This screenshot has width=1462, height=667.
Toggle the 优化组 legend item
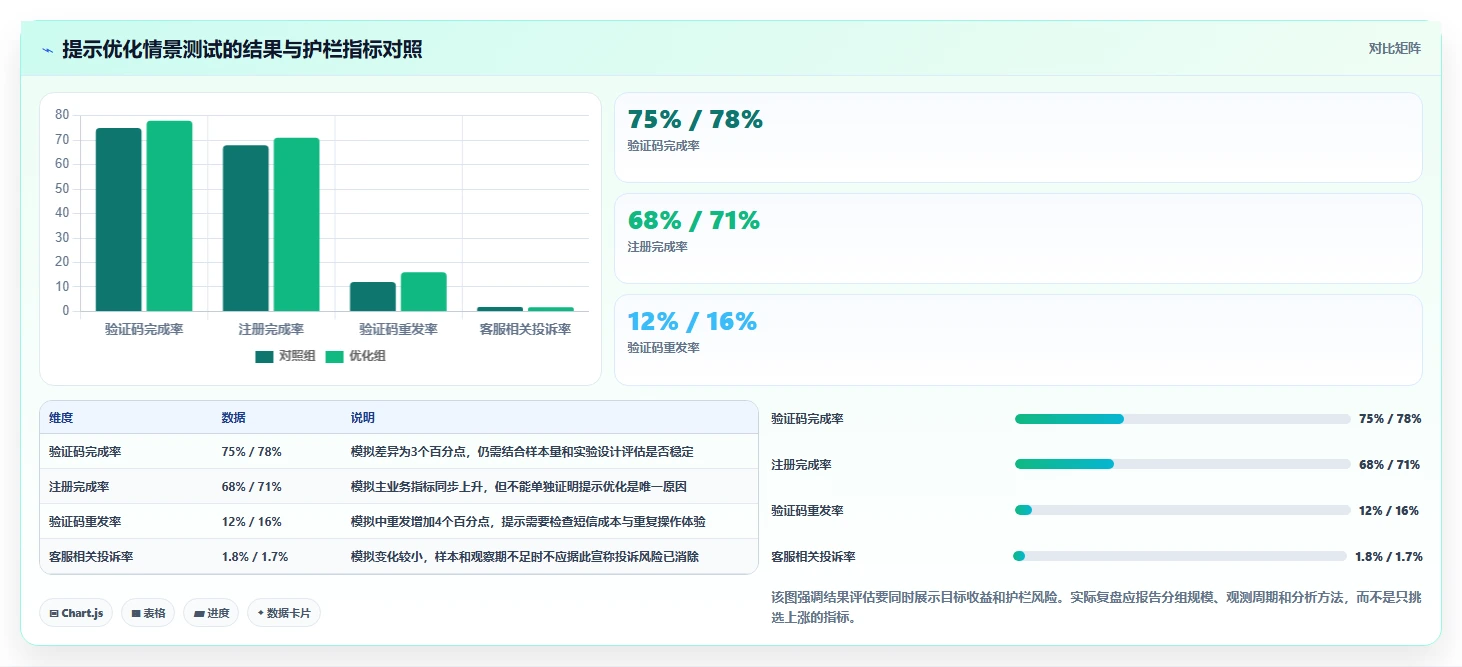pos(355,356)
